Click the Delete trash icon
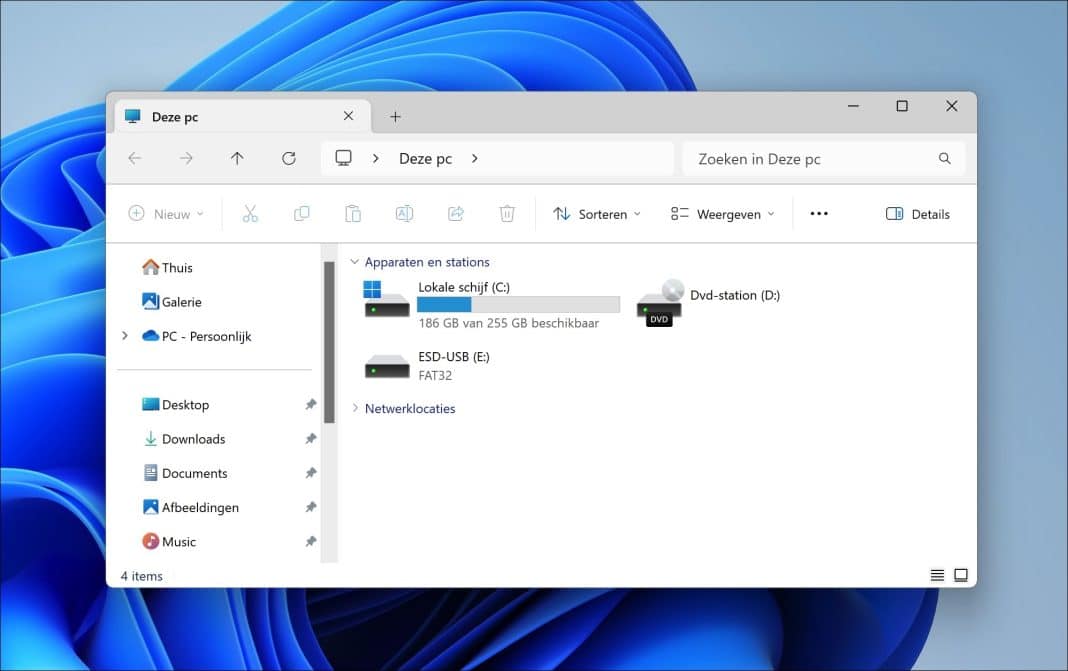 click(507, 213)
